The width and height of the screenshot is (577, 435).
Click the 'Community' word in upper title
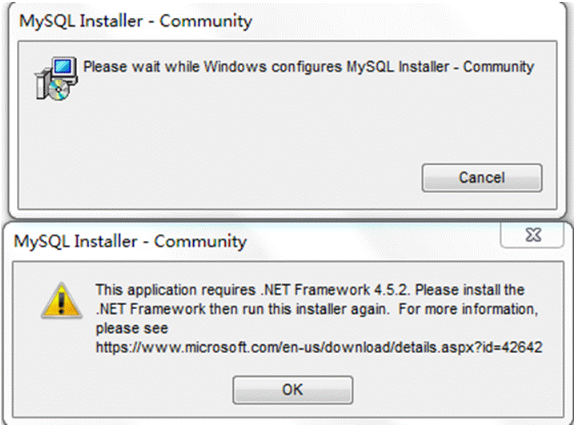pyautogui.click(x=206, y=21)
